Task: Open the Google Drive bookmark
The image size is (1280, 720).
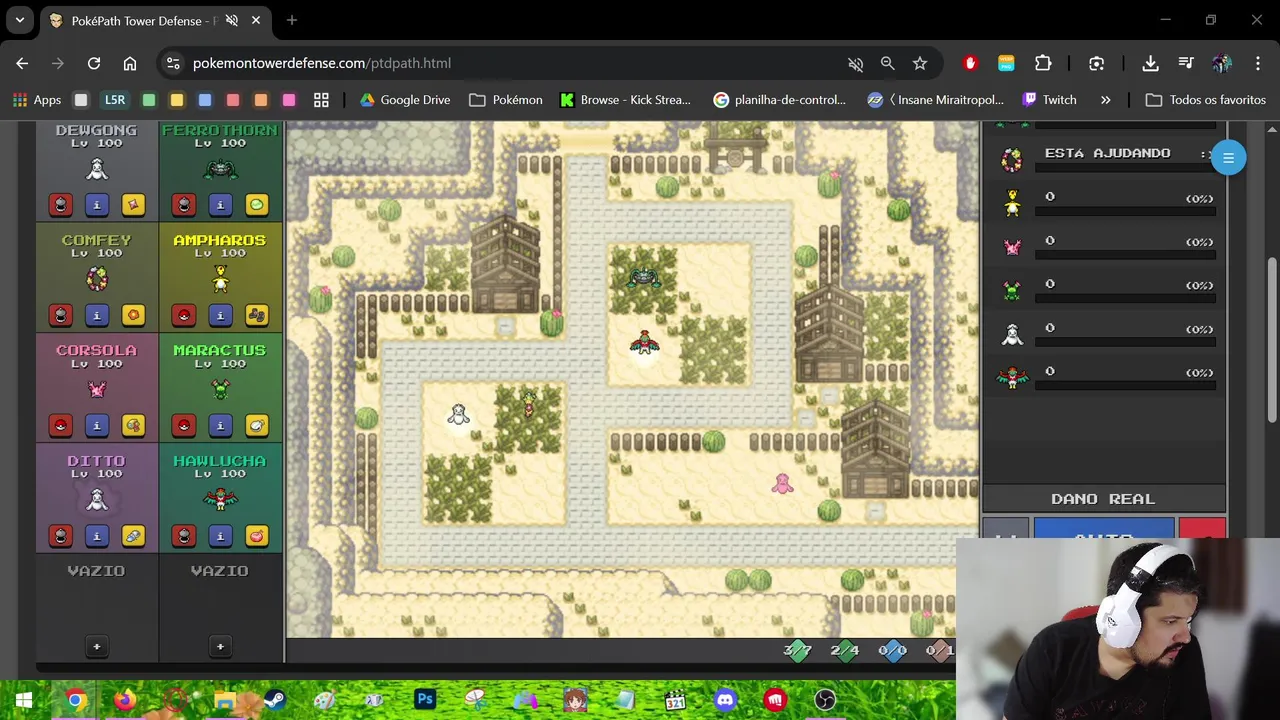Action: [x=404, y=100]
